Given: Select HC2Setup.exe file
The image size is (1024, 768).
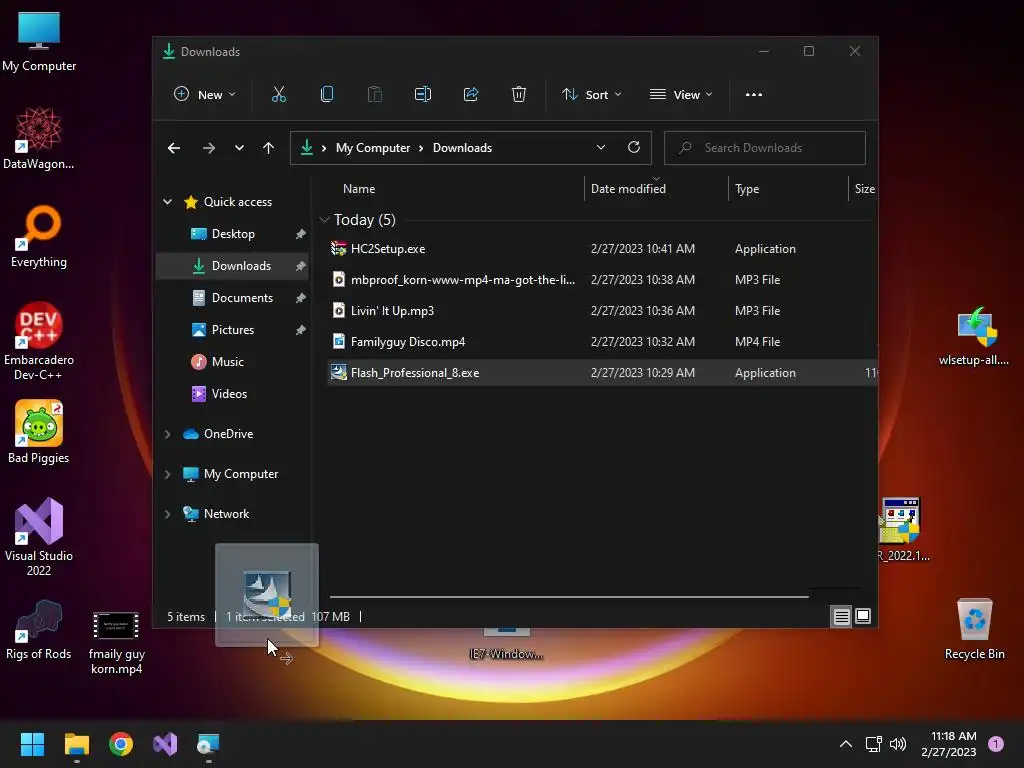Looking at the screenshot, I should 388,249.
